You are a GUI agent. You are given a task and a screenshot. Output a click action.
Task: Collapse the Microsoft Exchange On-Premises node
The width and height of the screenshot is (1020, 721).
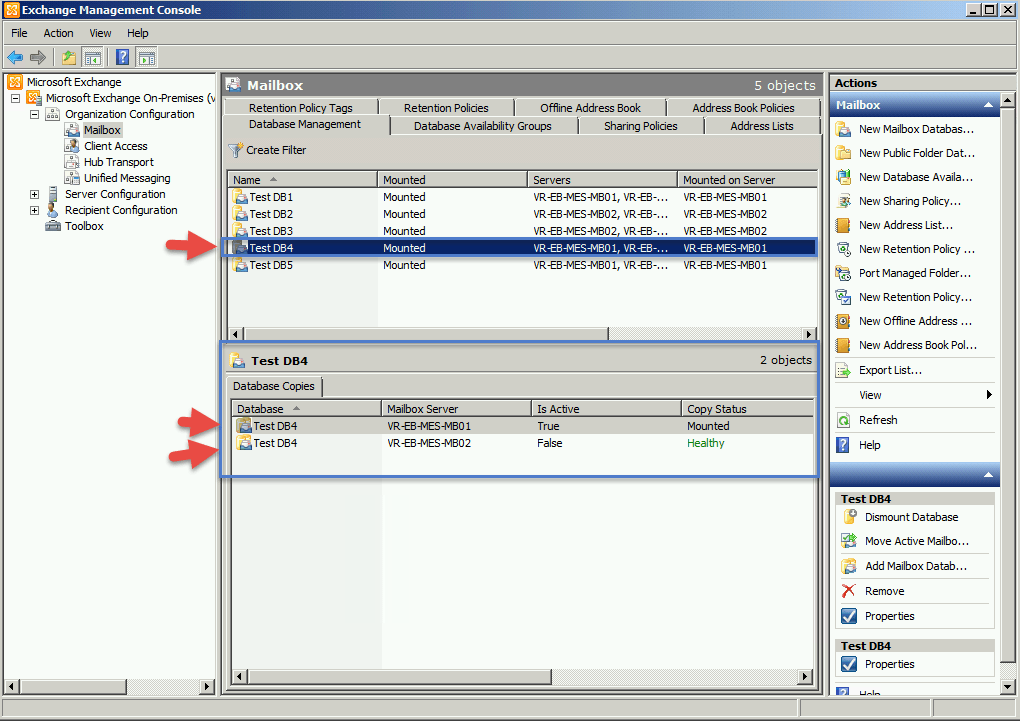(16, 98)
